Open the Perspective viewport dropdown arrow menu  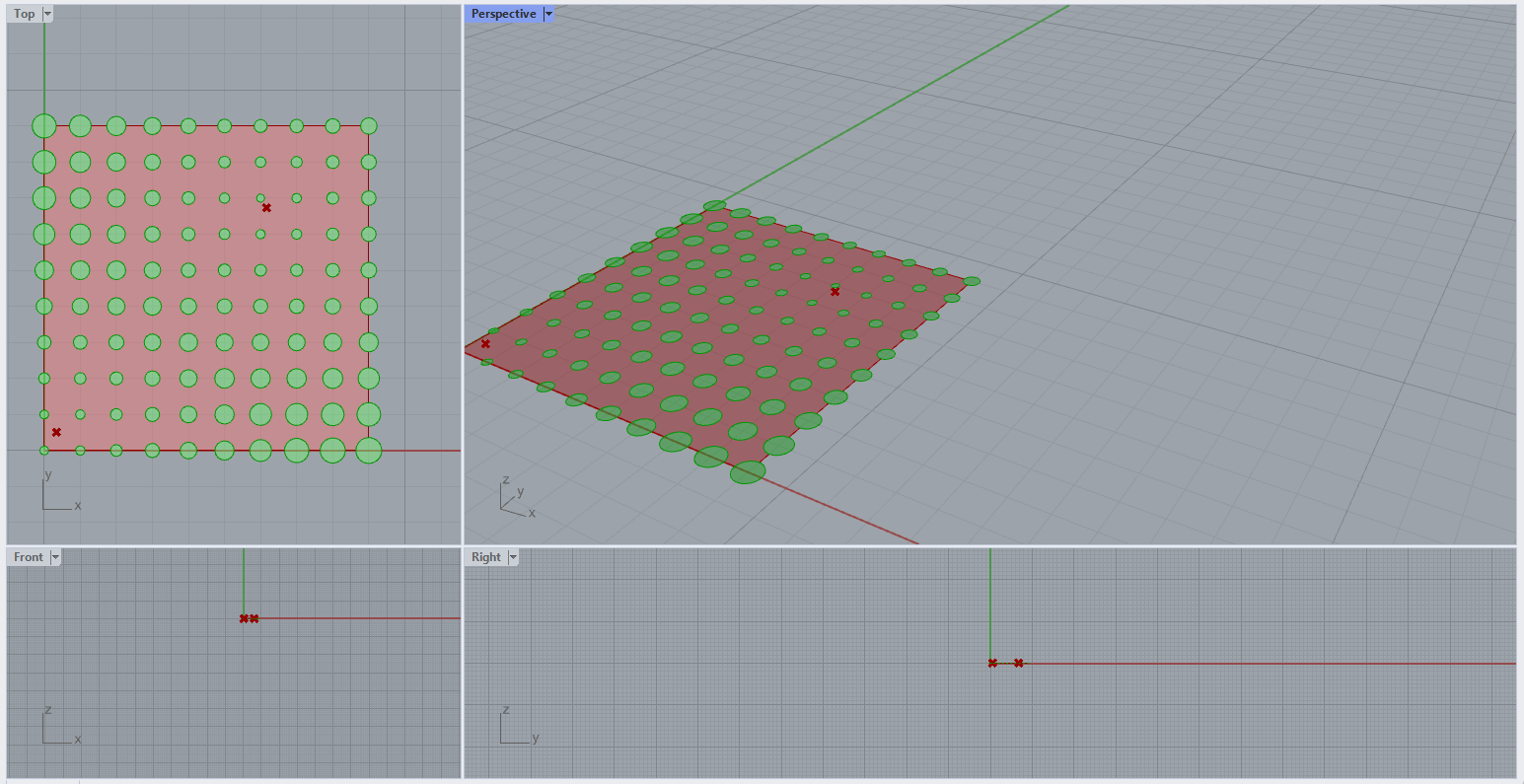(548, 14)
